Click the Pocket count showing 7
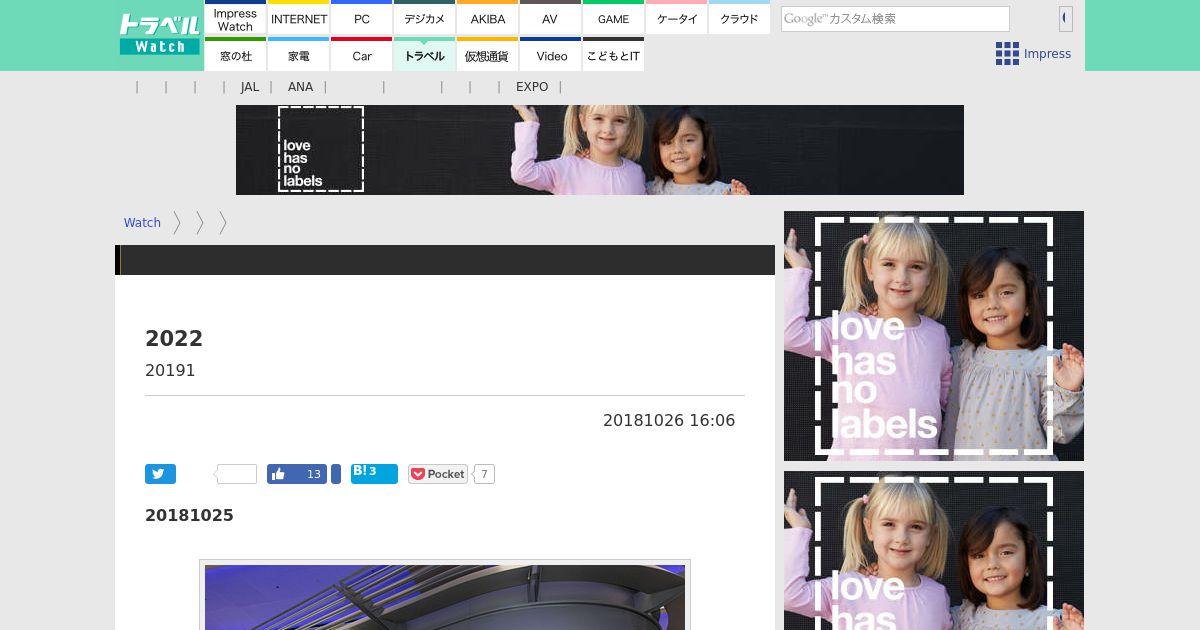Screen dimensions: 1200x630 (x=484, y=474)
